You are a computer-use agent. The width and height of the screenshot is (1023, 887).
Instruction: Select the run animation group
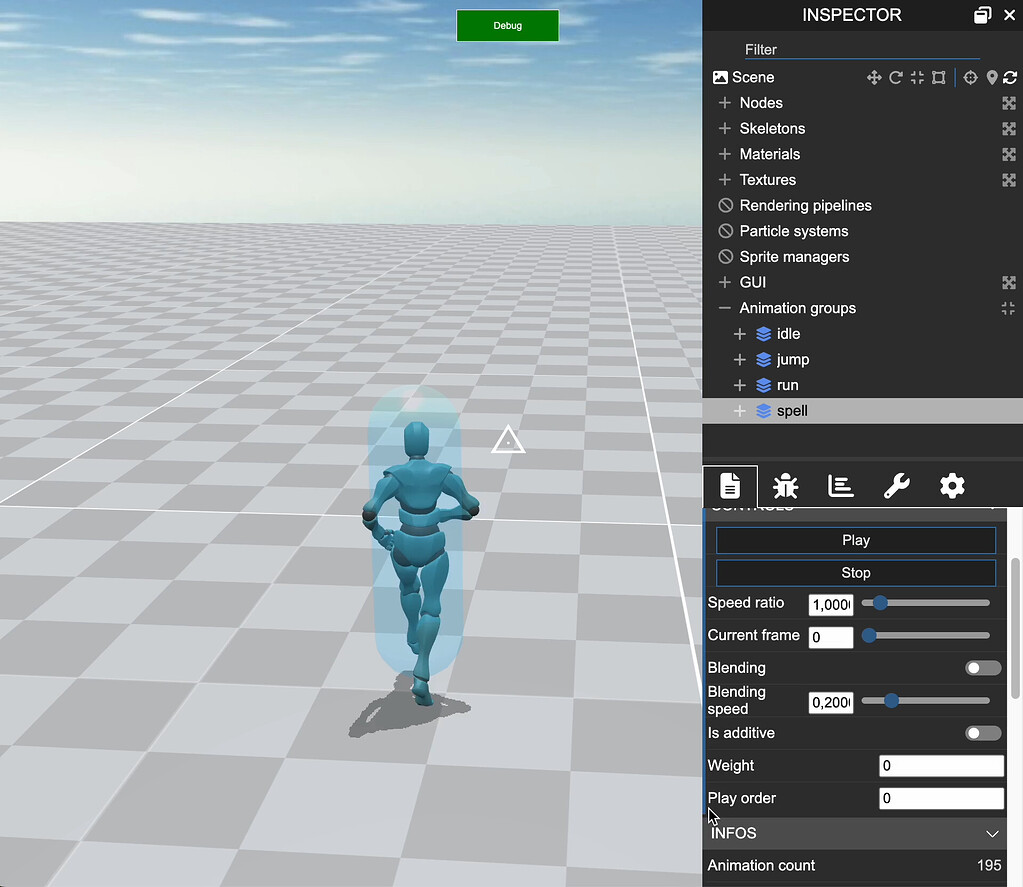[787, 385]
